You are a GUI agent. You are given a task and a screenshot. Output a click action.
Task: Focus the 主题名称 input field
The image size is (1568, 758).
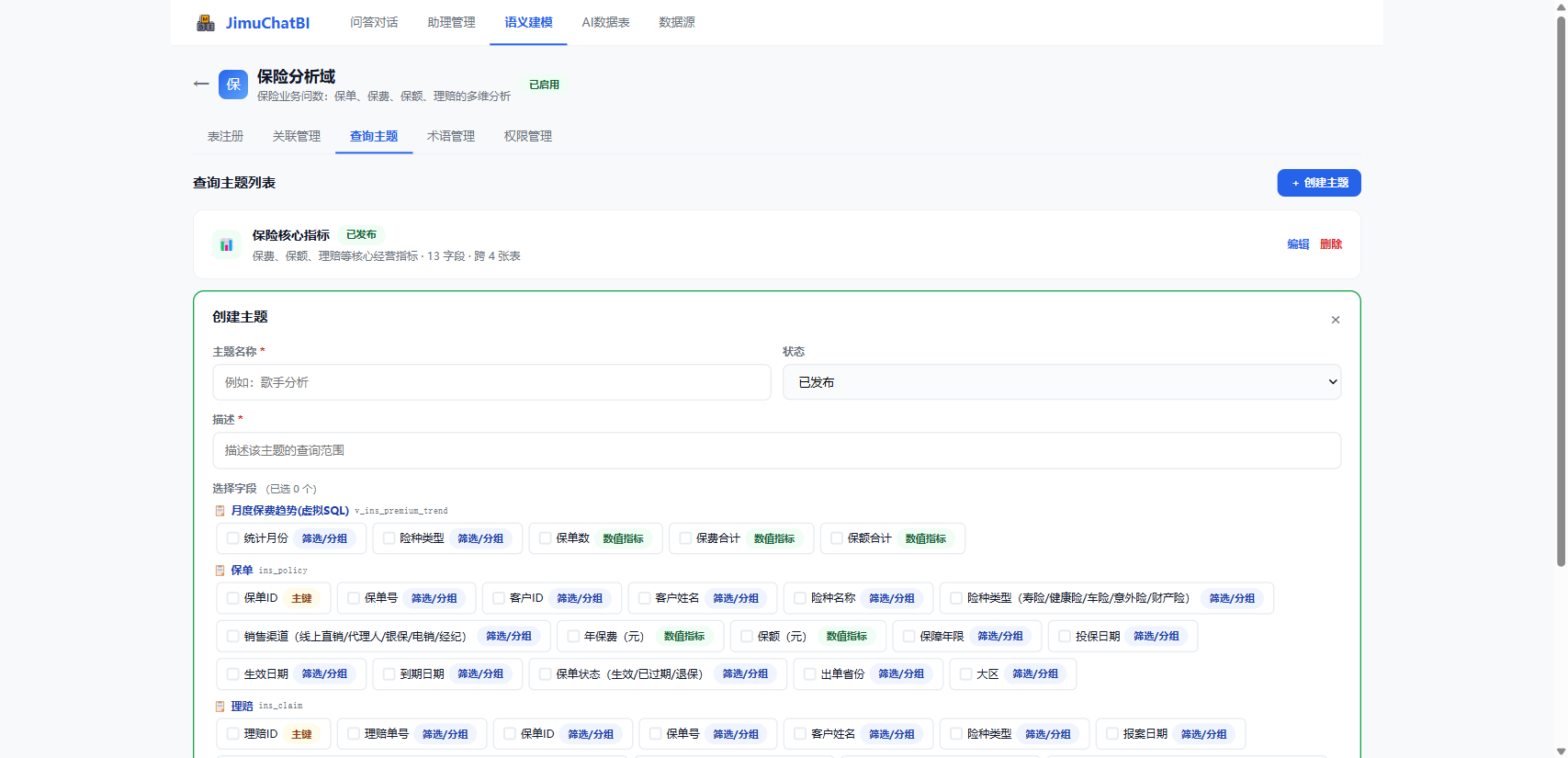491,382
